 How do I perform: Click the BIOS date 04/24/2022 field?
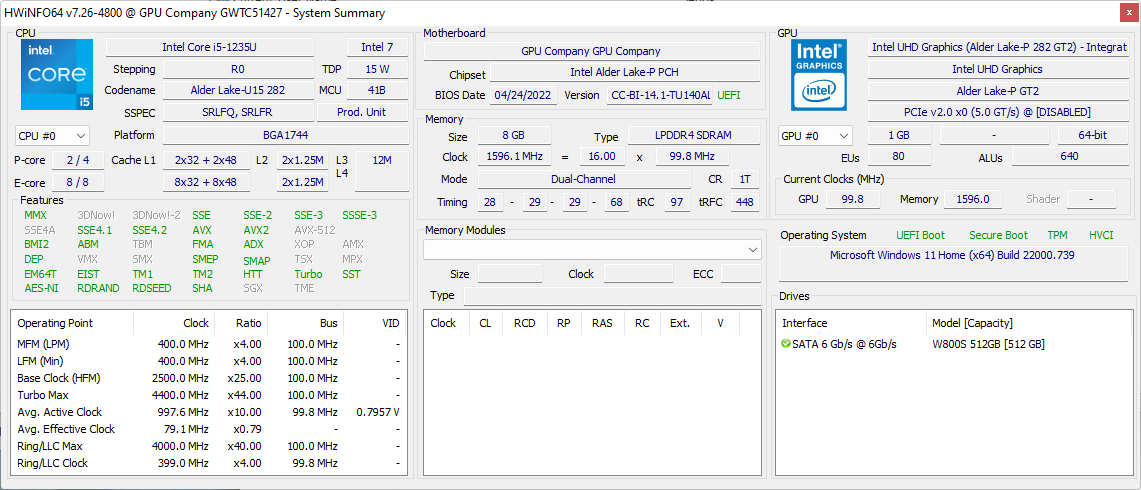524,95
